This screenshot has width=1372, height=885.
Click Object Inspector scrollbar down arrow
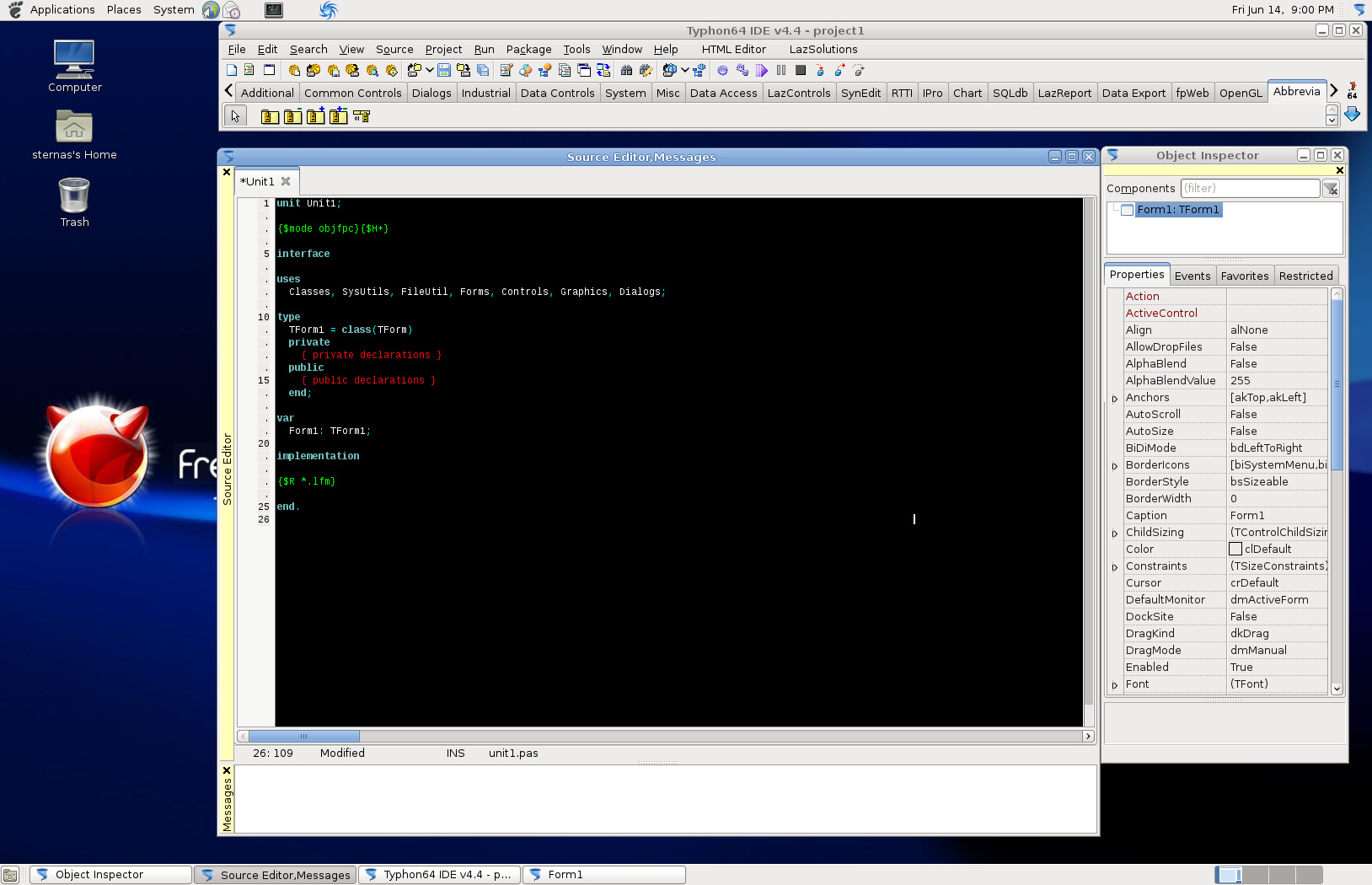tap(1337, 689)
